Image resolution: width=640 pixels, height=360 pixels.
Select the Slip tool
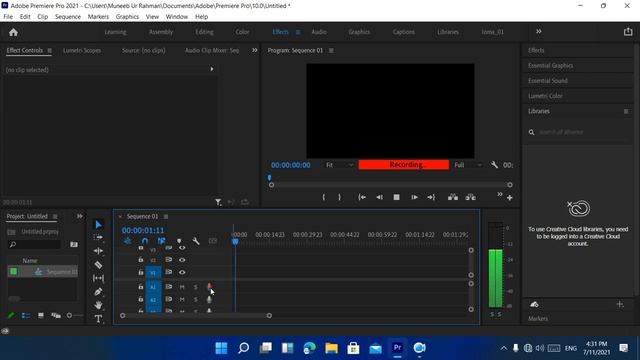[98, 278]
